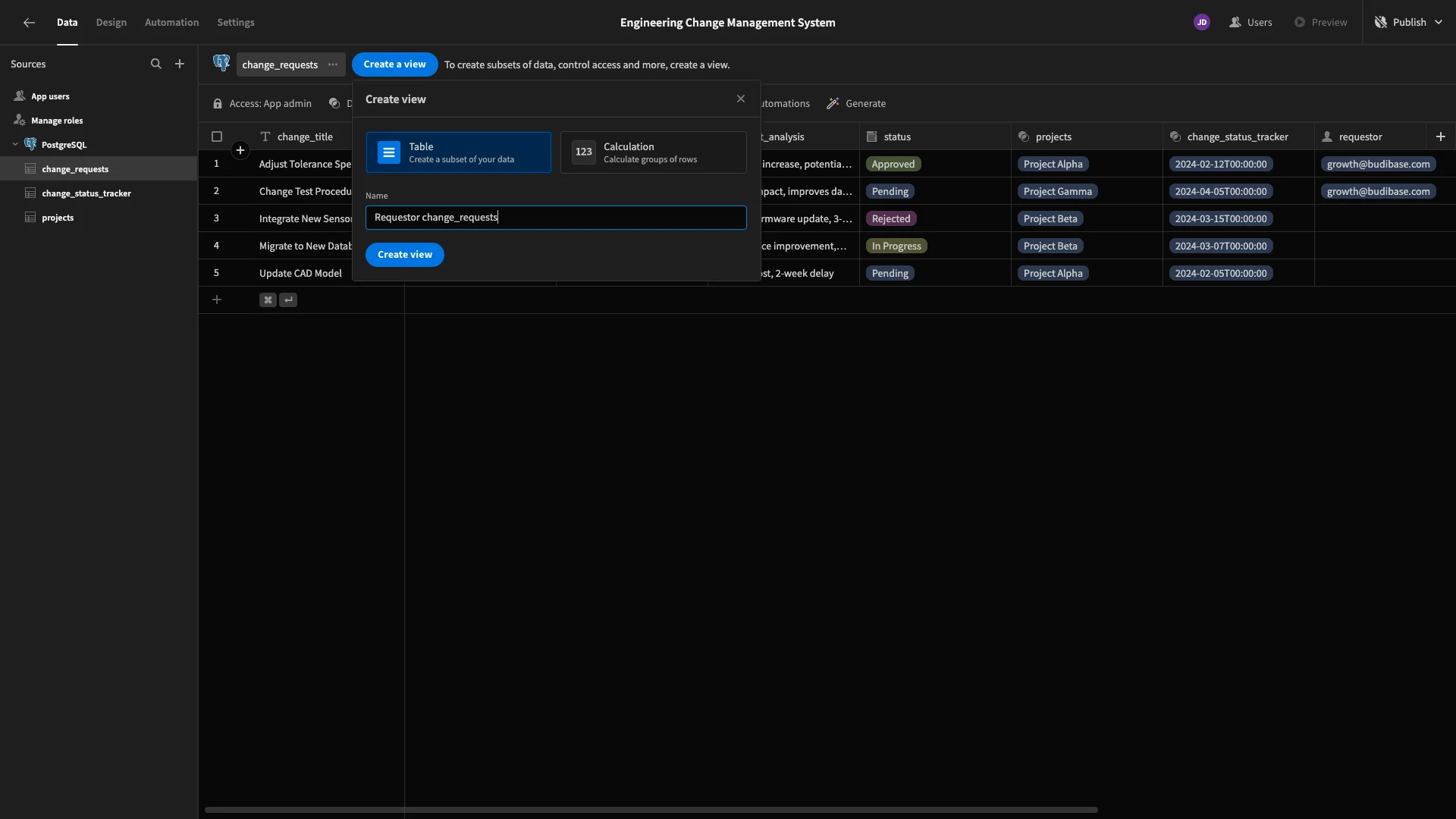Click the change_status_tracker table icon in sidebar
This screenshot has width=1456, height=819.
30,193
